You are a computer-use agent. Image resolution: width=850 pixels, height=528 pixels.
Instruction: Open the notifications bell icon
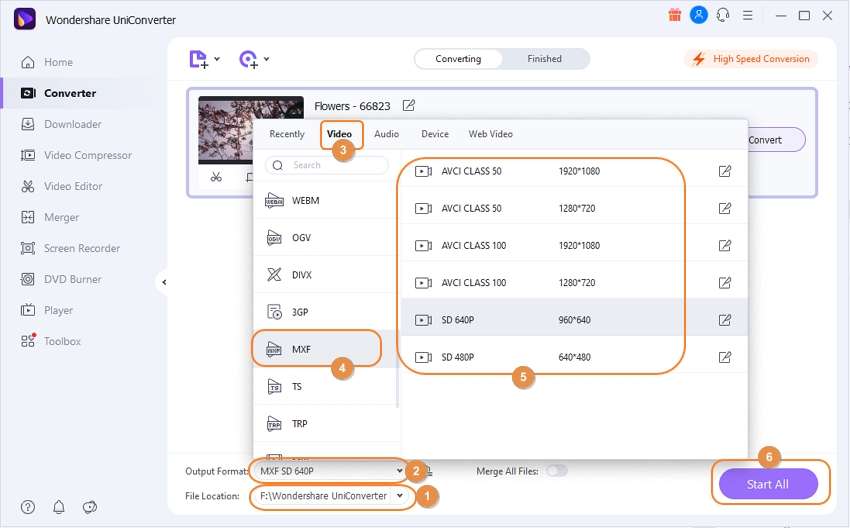coord(59,507)
